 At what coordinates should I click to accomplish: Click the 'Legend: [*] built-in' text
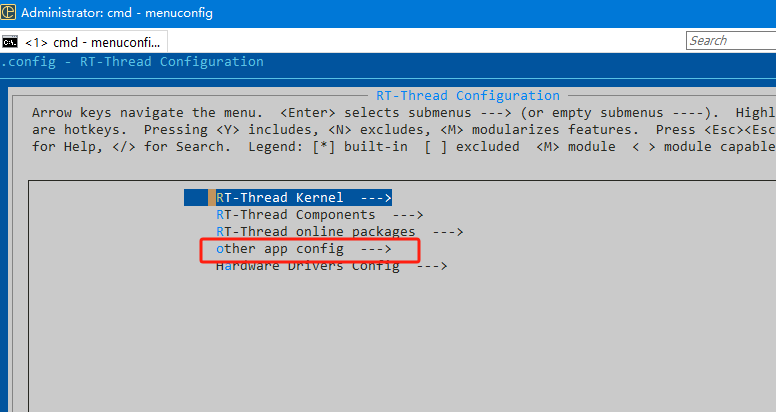coord(328,147)
